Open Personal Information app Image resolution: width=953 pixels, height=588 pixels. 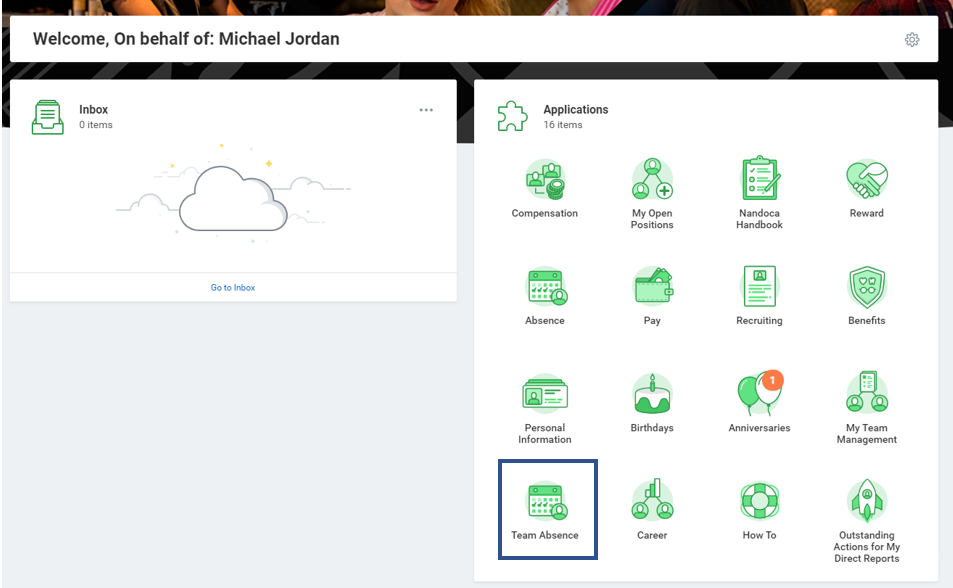(545, 394)
